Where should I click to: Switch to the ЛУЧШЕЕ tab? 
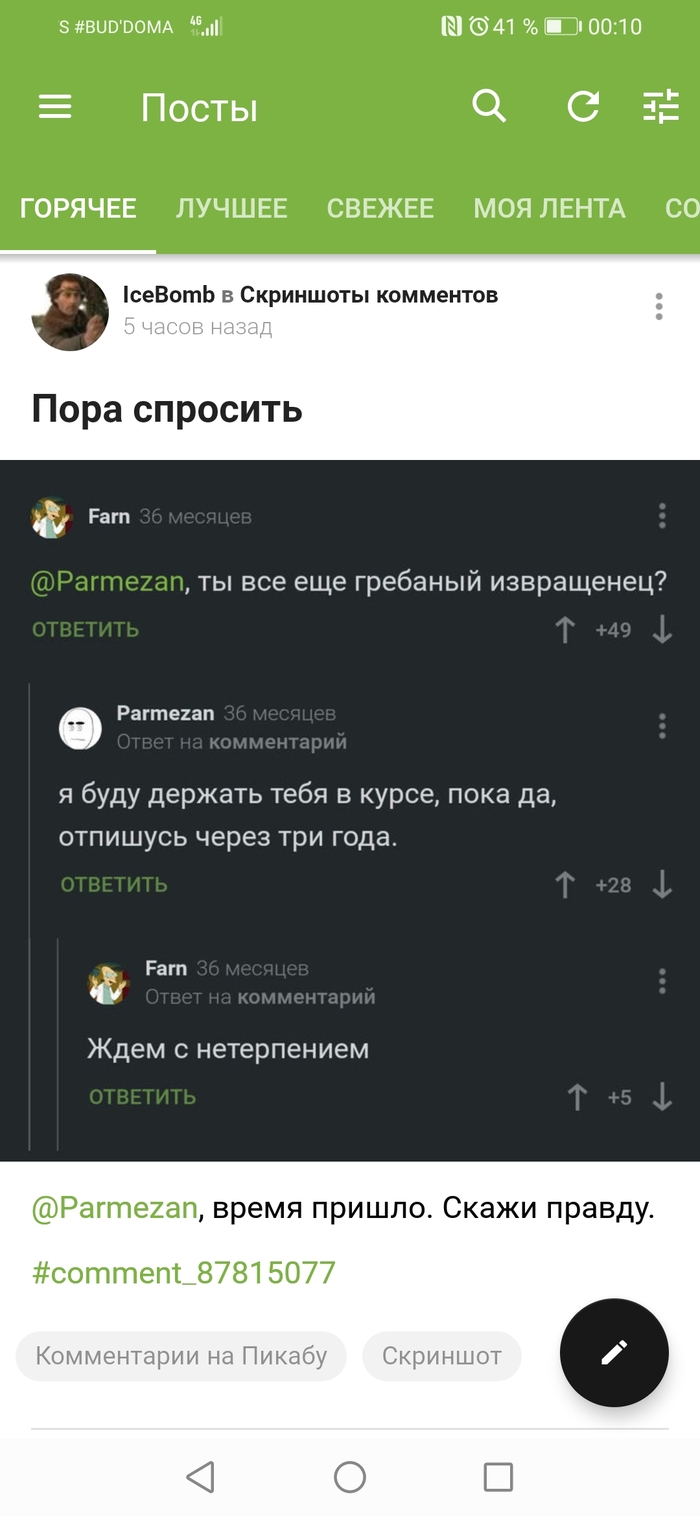point(232,208)
